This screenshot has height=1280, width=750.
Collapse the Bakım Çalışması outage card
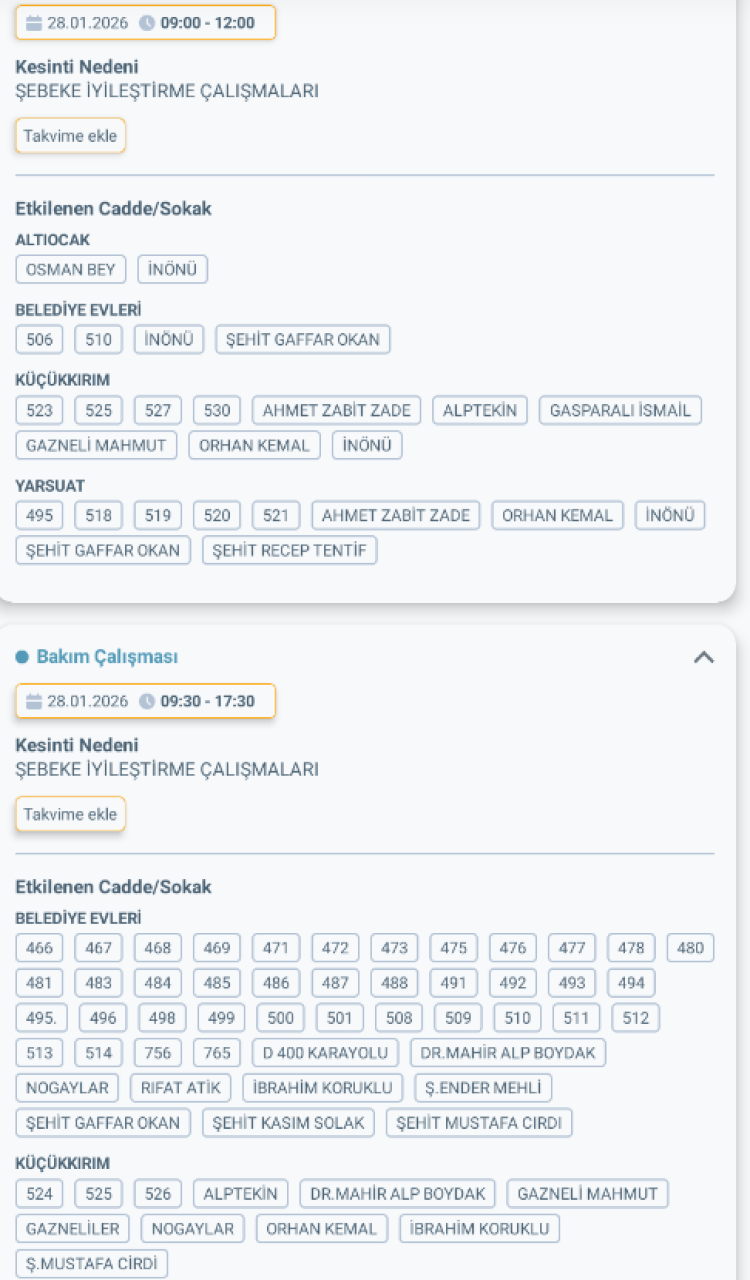[x=704, y=657]
